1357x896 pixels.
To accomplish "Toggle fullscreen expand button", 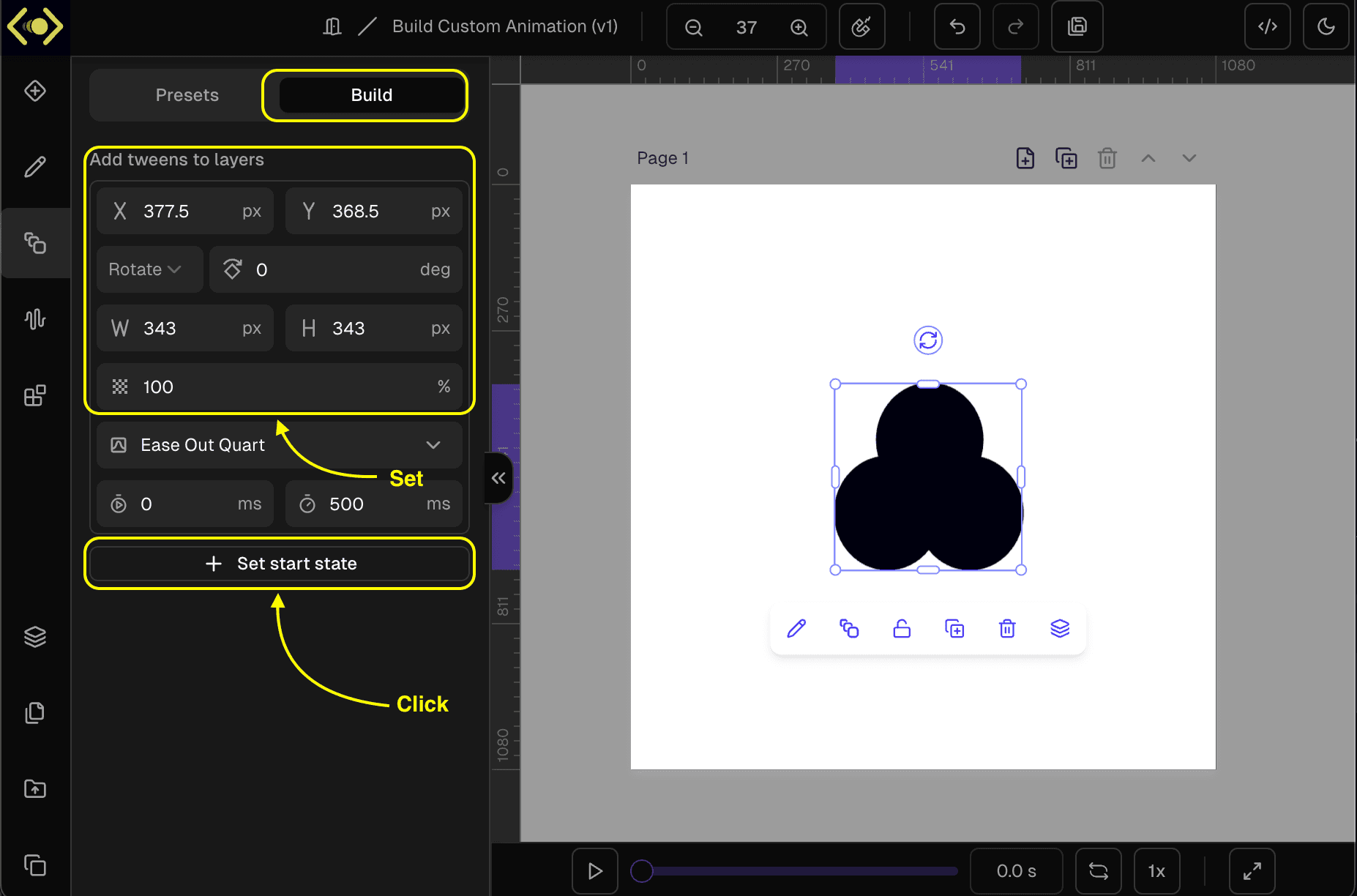I will [x=1252, y=871].
